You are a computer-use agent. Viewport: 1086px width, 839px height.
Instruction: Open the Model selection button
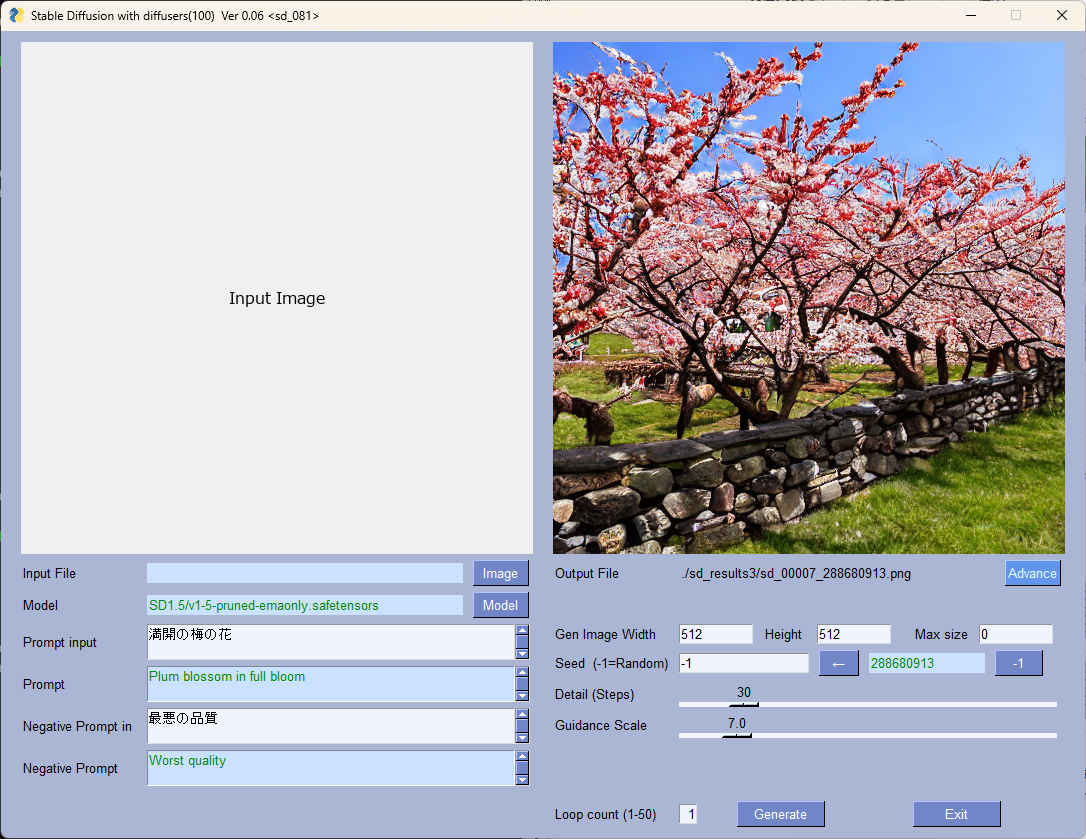500,605
